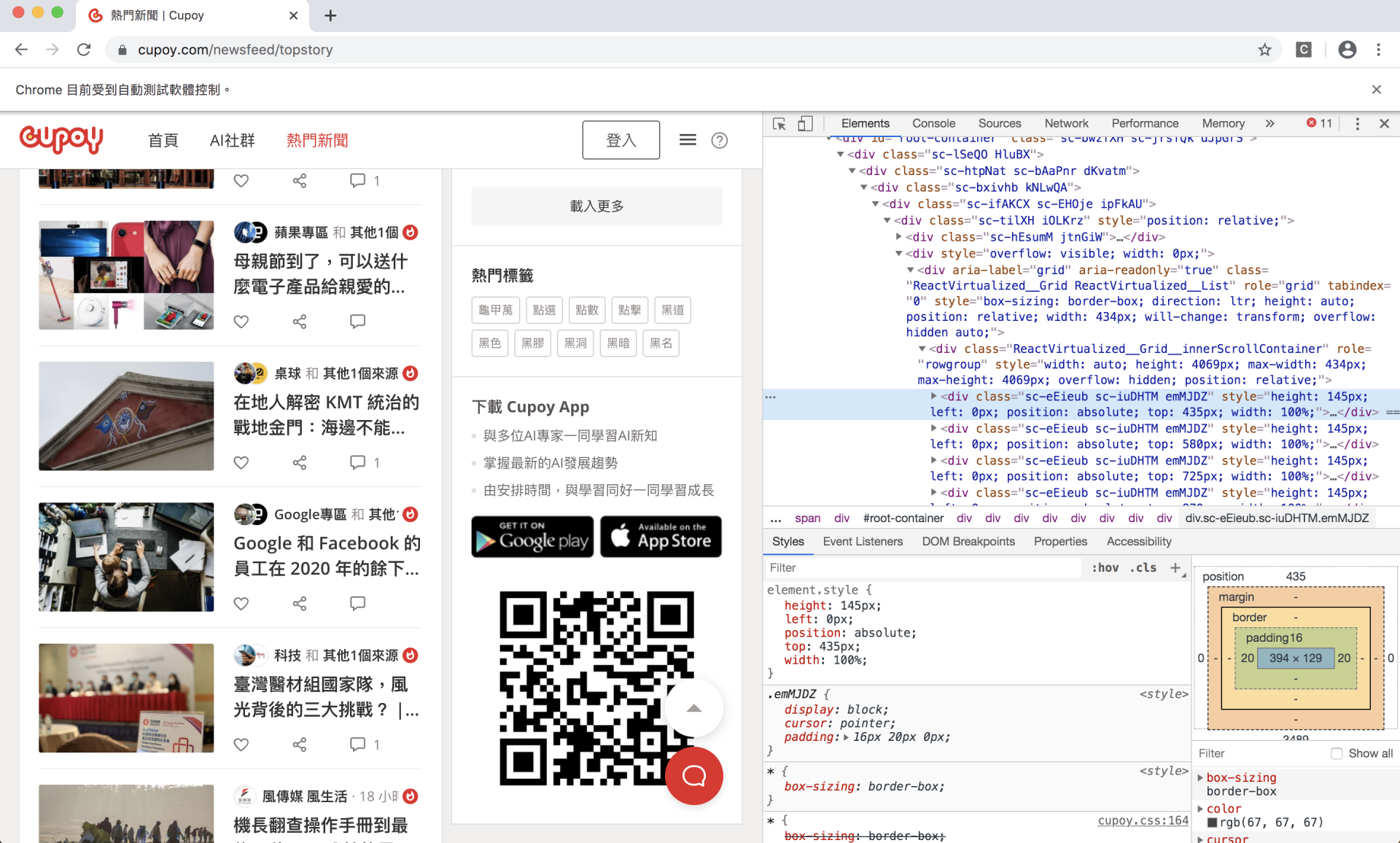Like the KMT 金門 article

[241, 462]
